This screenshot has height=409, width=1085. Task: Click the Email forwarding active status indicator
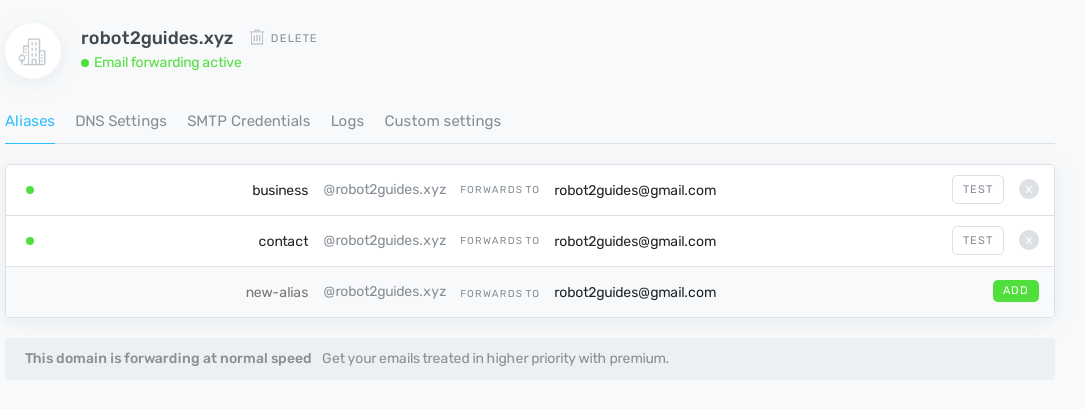tap(161, 62)
